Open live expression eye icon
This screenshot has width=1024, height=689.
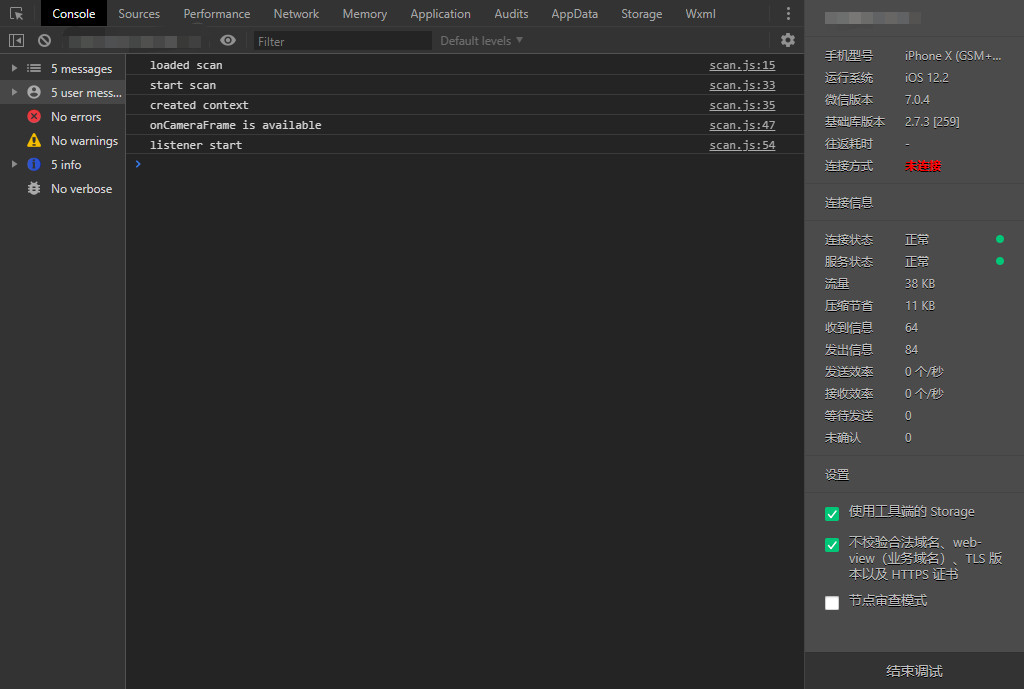[227, 40]
